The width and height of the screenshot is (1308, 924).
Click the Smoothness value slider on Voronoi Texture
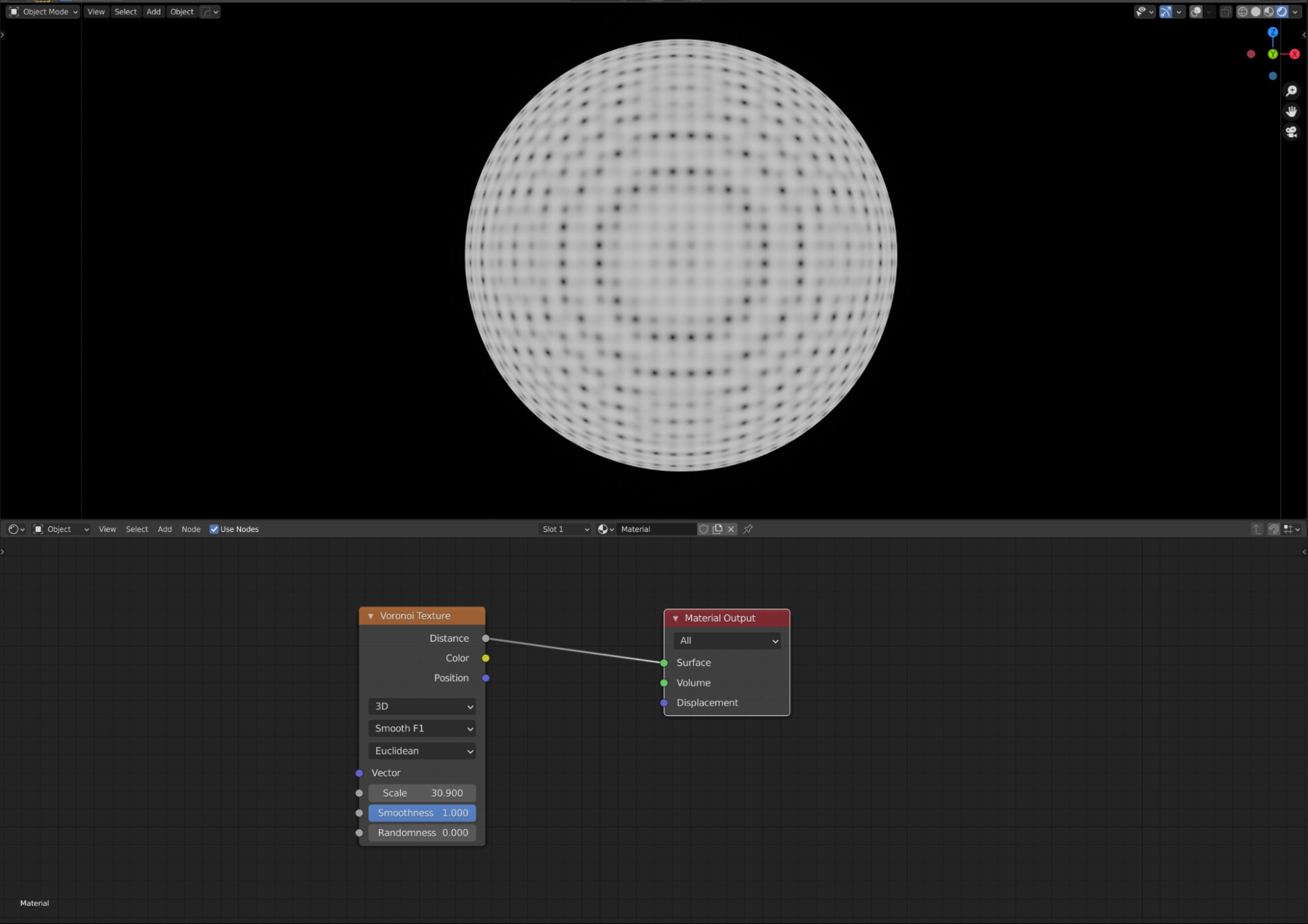point(422,813)
